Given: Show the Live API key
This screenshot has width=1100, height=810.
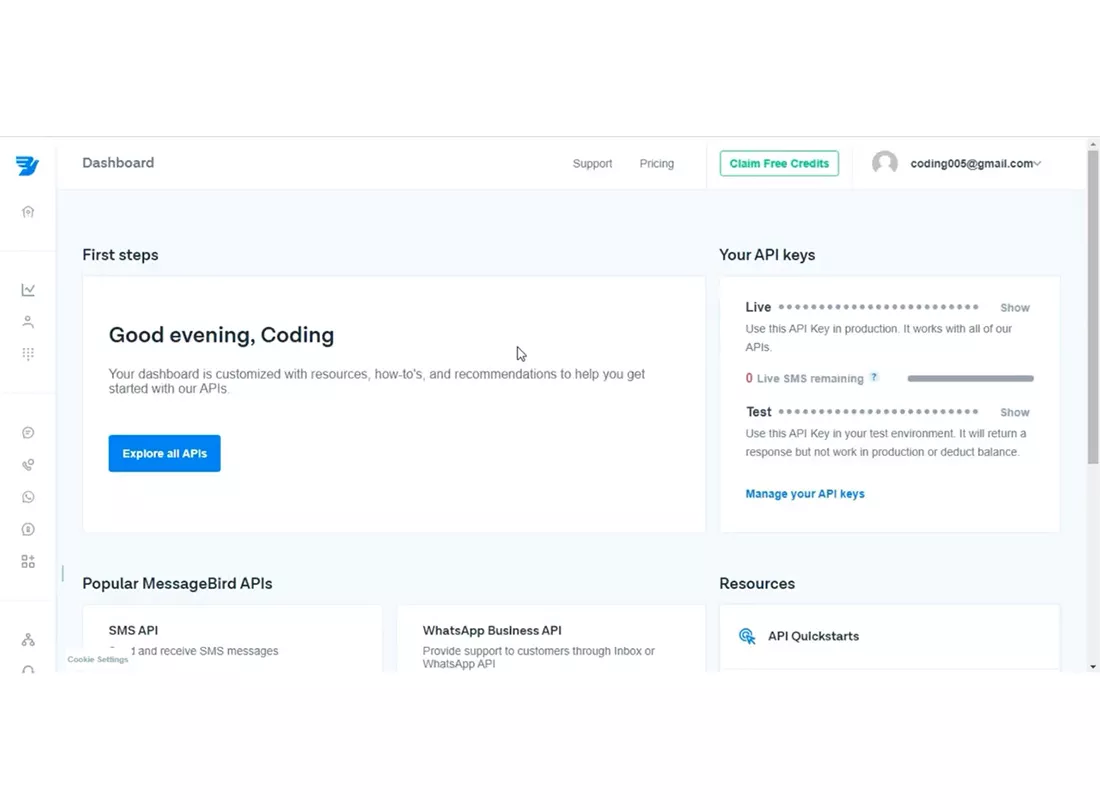Looking at the screenshot, I should tap(1014, 308).
